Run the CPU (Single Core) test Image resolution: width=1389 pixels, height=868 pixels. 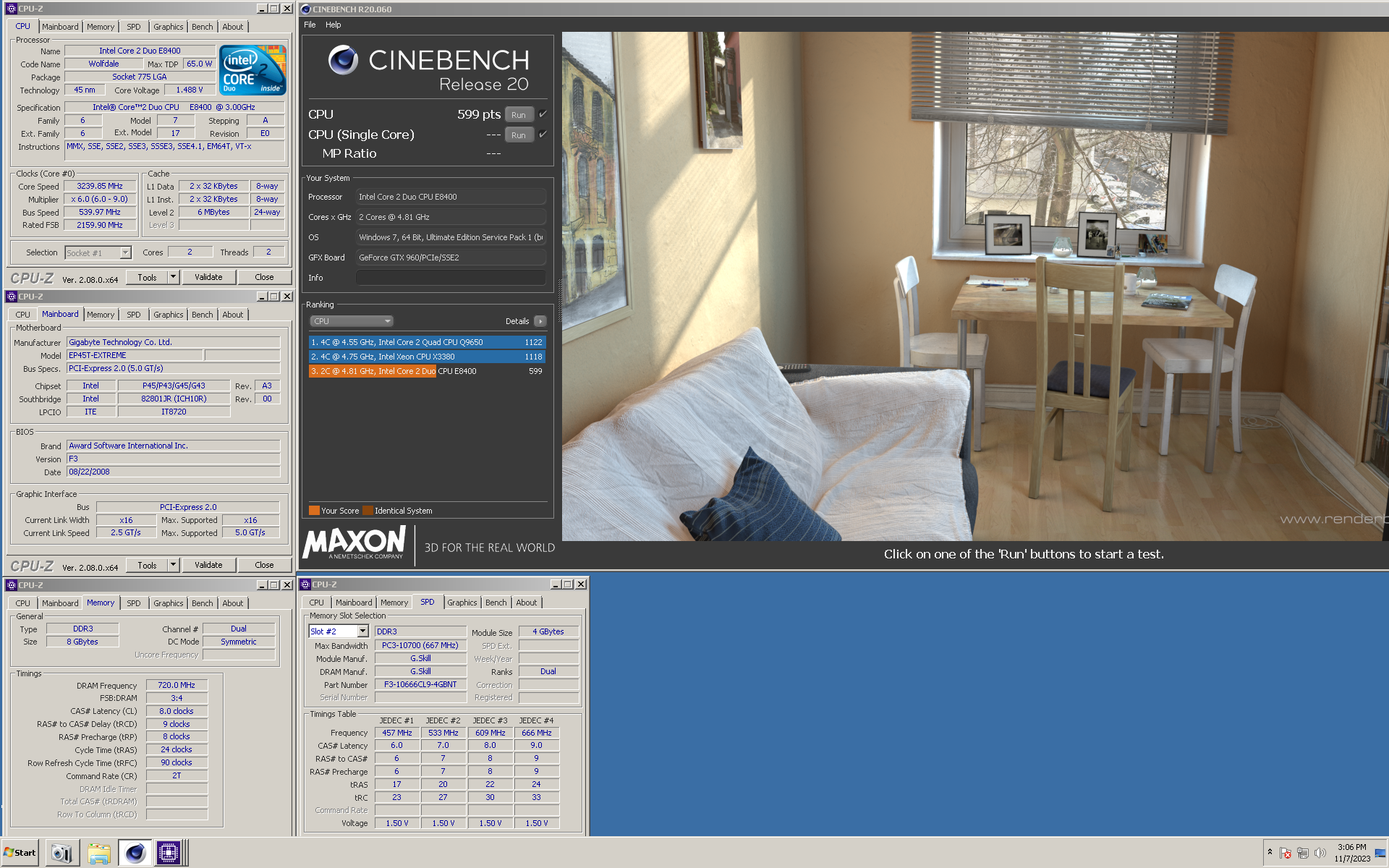(x=519, y=135)
